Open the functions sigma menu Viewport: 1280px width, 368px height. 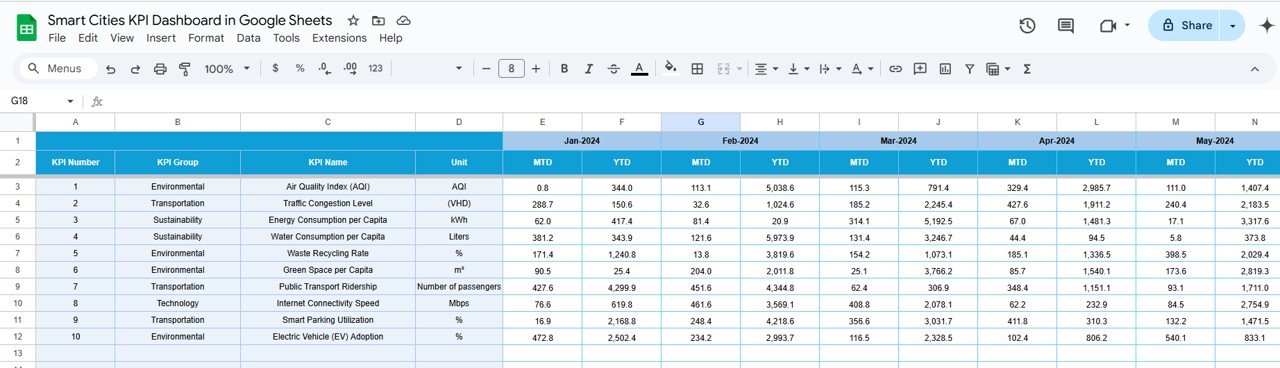(1027, 69)
